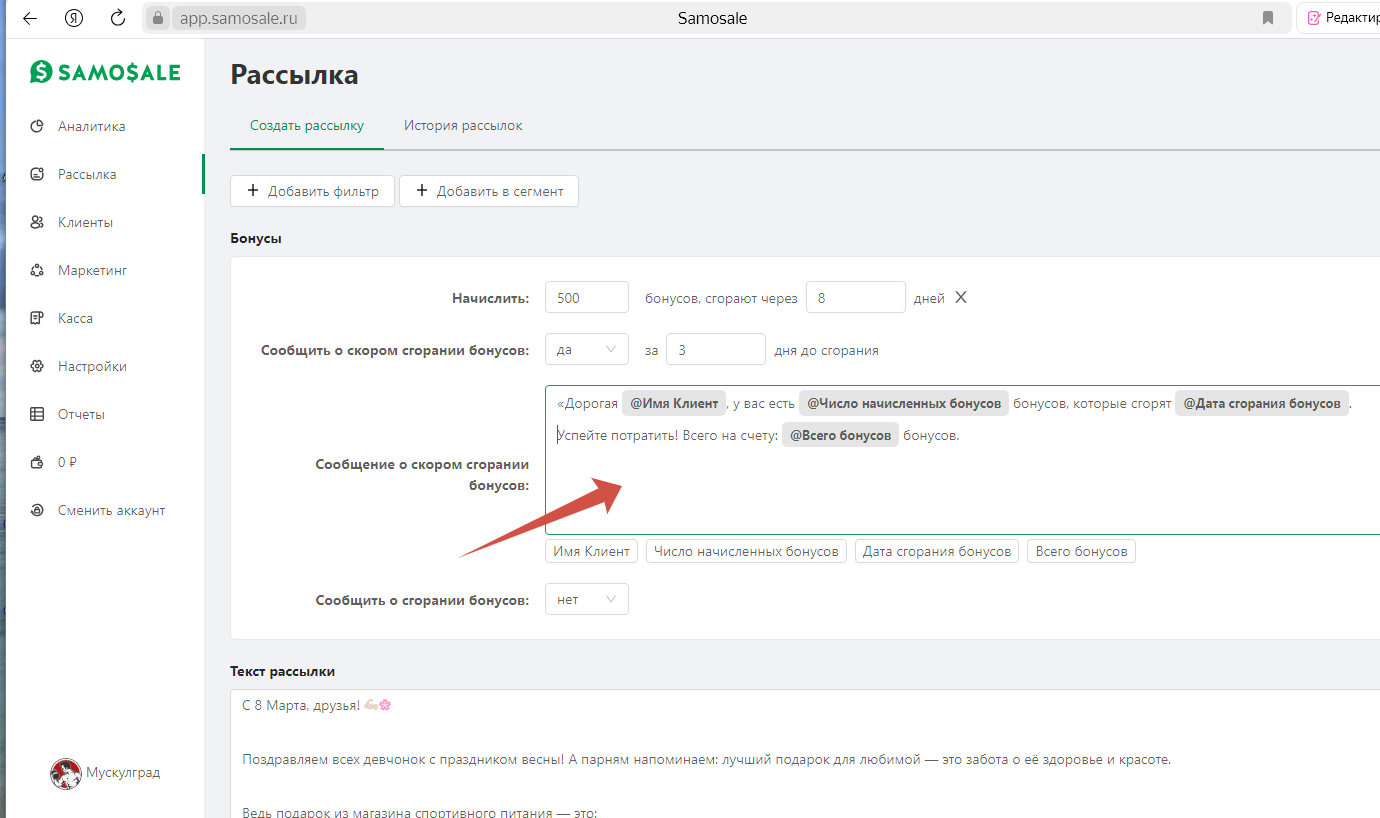Select the @Всего бонусов tag inside the message

click(840, 436)
